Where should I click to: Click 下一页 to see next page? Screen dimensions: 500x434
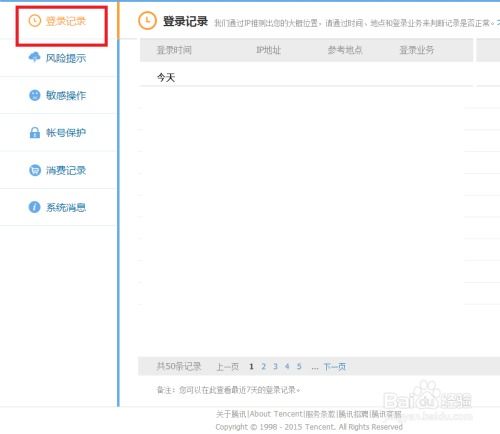click(x=335, y=367)
